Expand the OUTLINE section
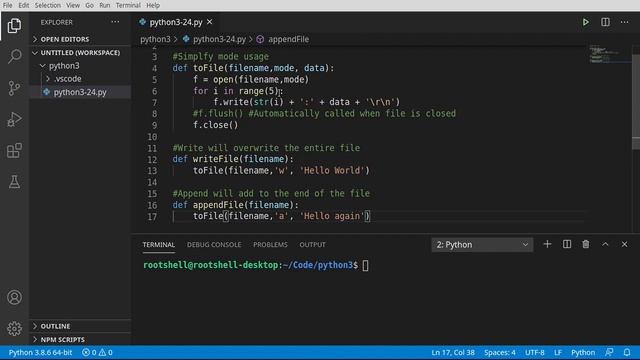Screen dimensions: 640x360 coord(80,326)
